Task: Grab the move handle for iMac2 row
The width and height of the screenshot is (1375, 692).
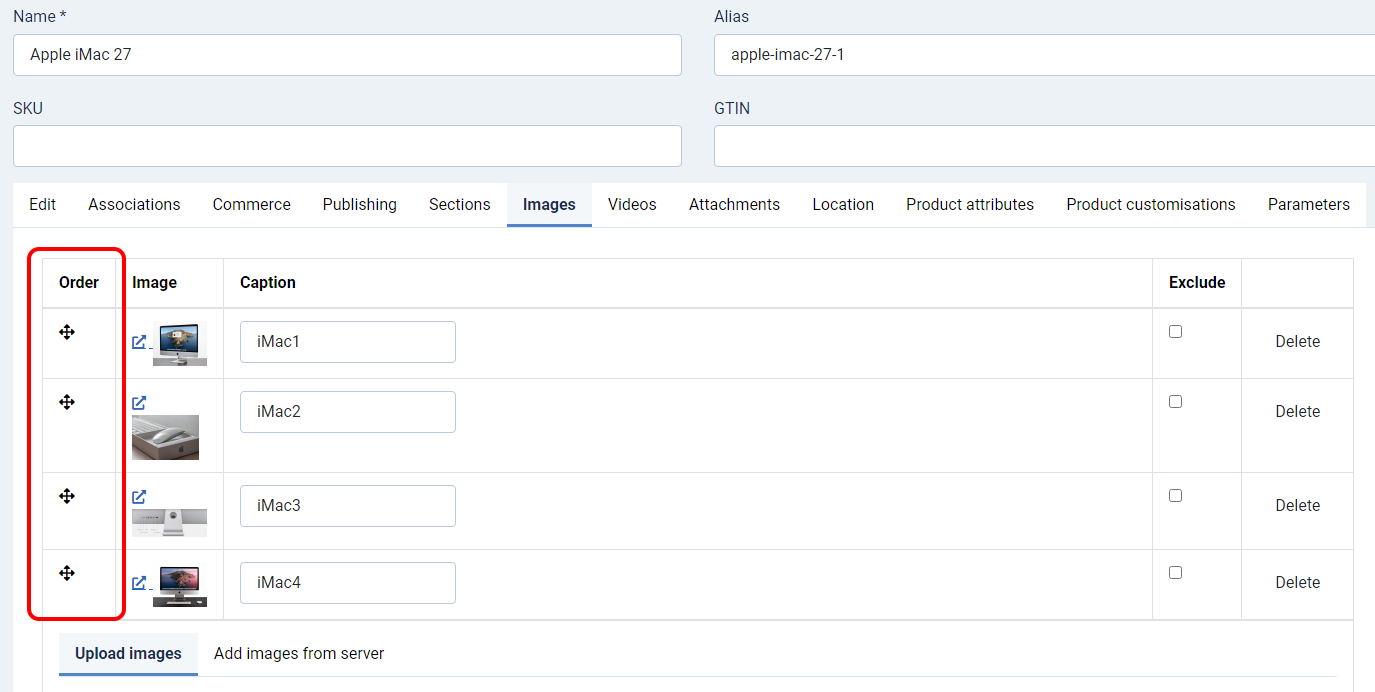Action: click(67, 402)
